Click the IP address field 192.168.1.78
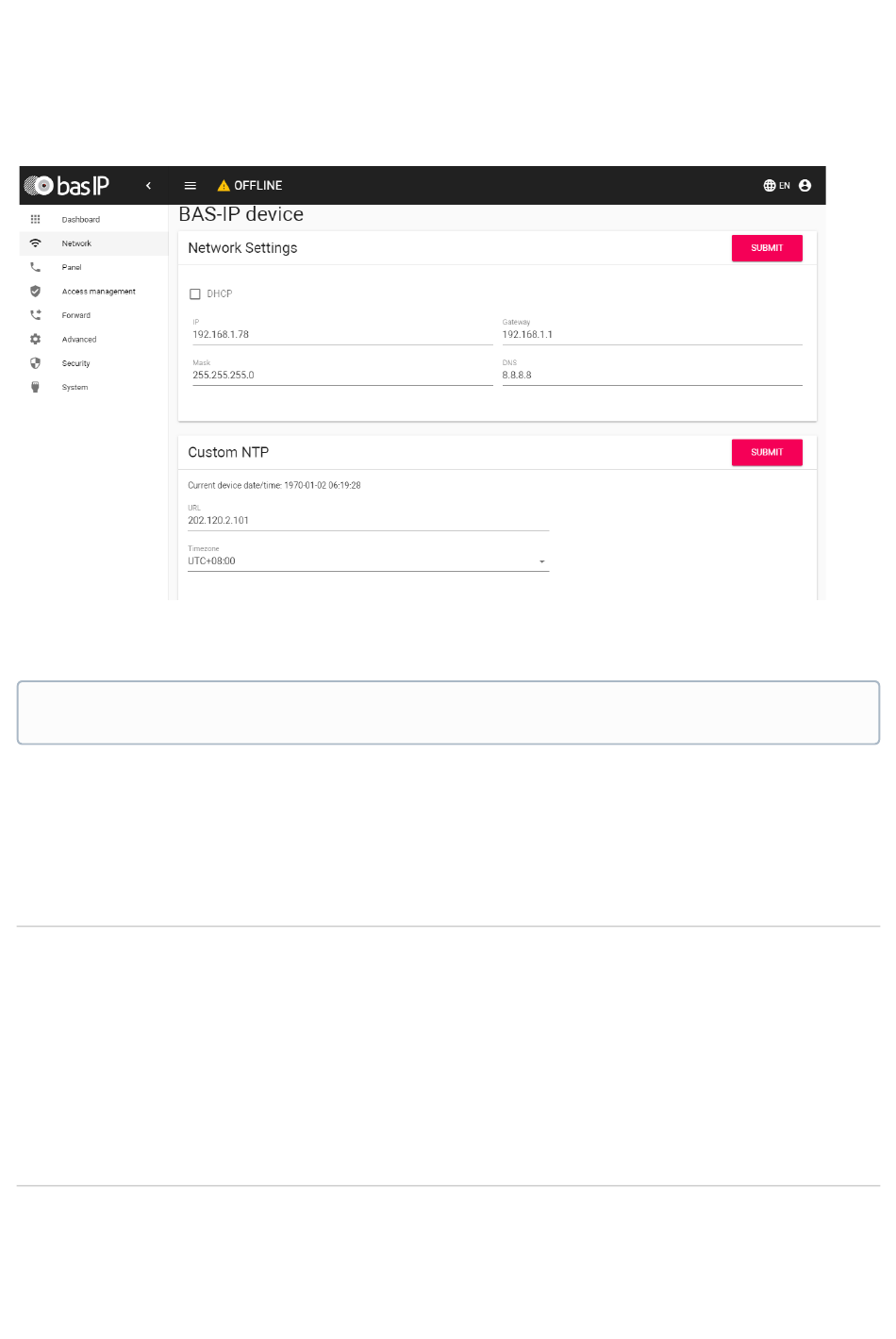The width and height of the screenshot is (896, 1339). (342, 335)
